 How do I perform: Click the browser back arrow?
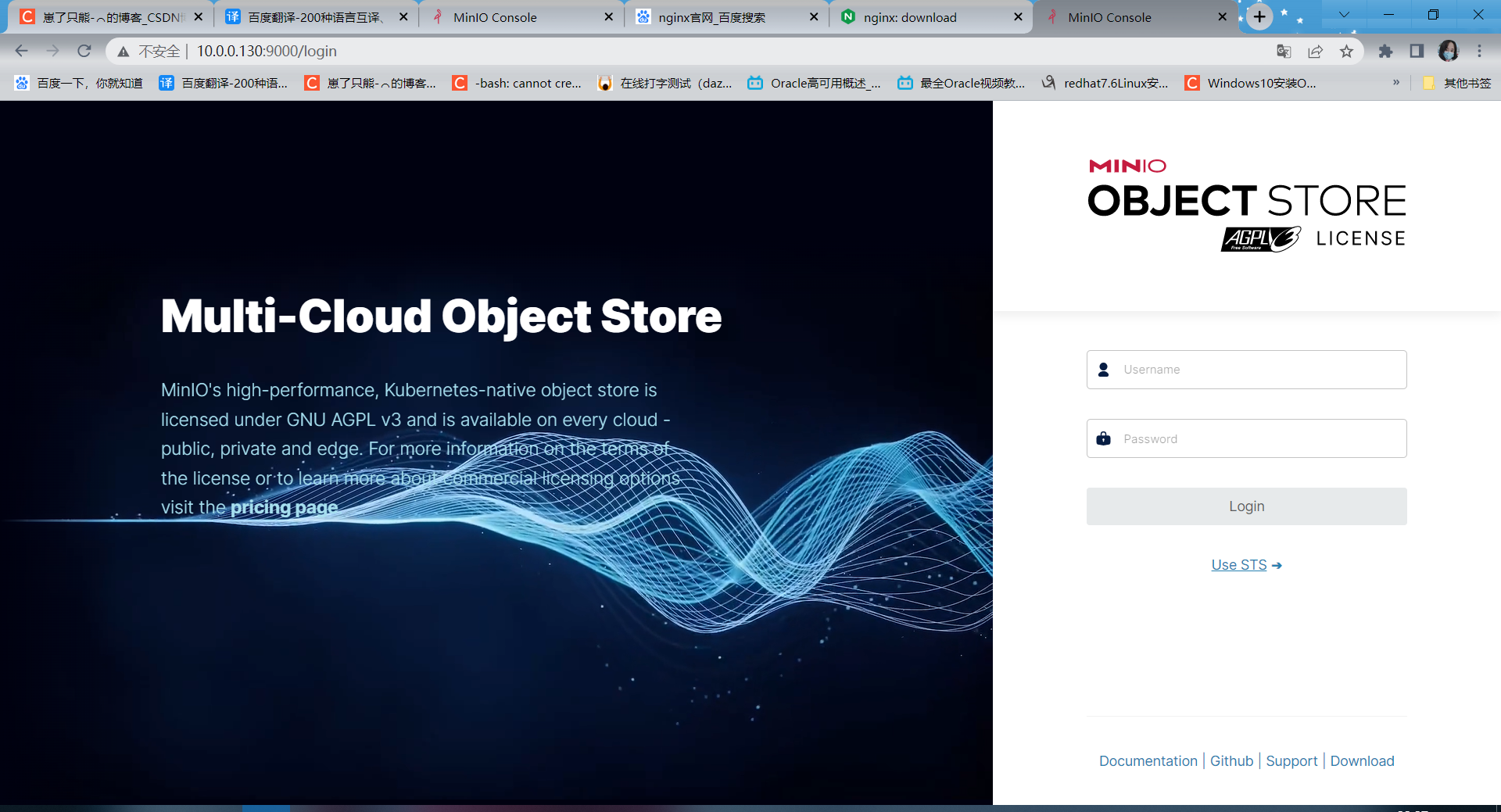tap(21, 51)
